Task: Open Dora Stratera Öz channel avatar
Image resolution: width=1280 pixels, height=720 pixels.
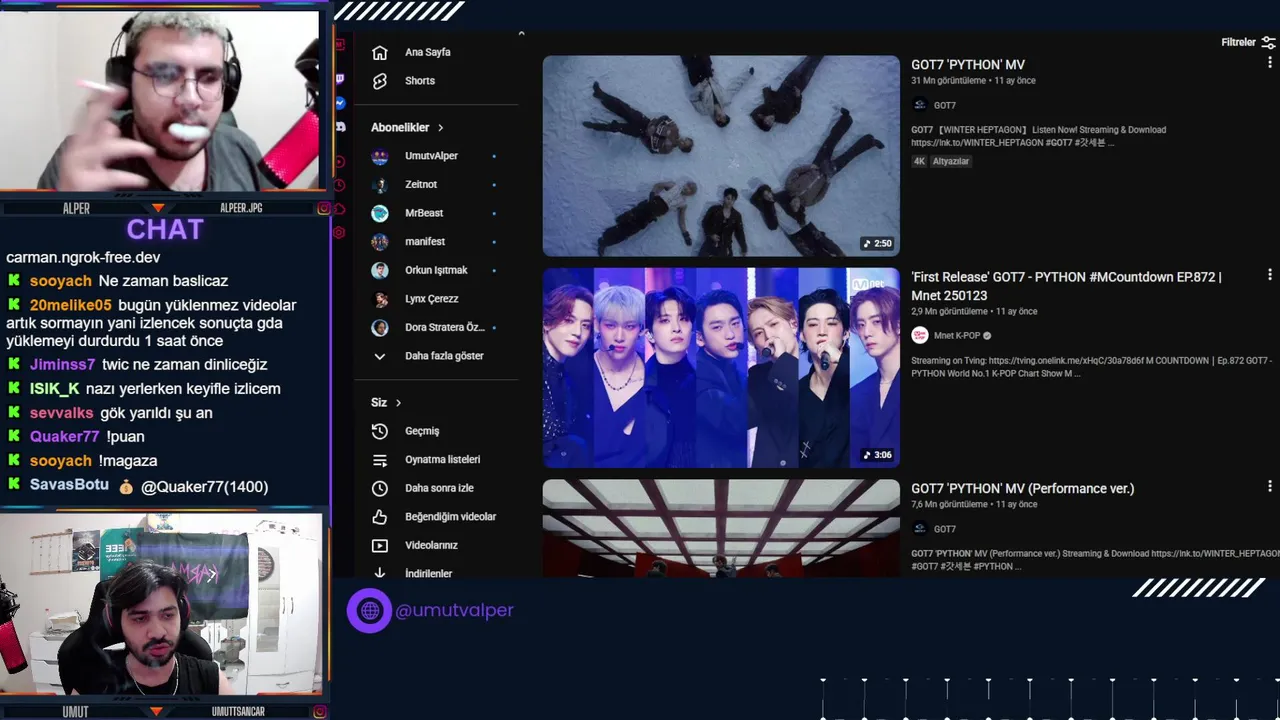Action: pos(379,328)
